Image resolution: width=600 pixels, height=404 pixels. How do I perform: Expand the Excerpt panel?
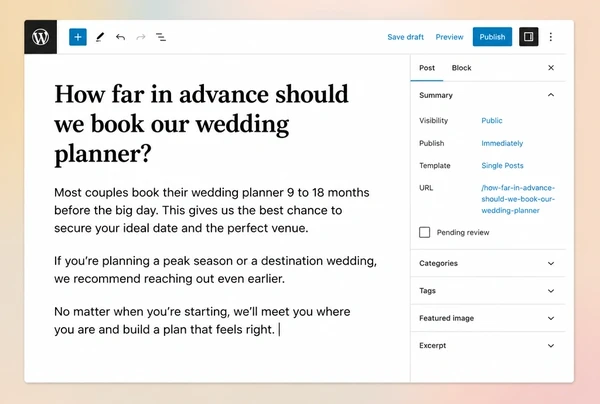488,345
